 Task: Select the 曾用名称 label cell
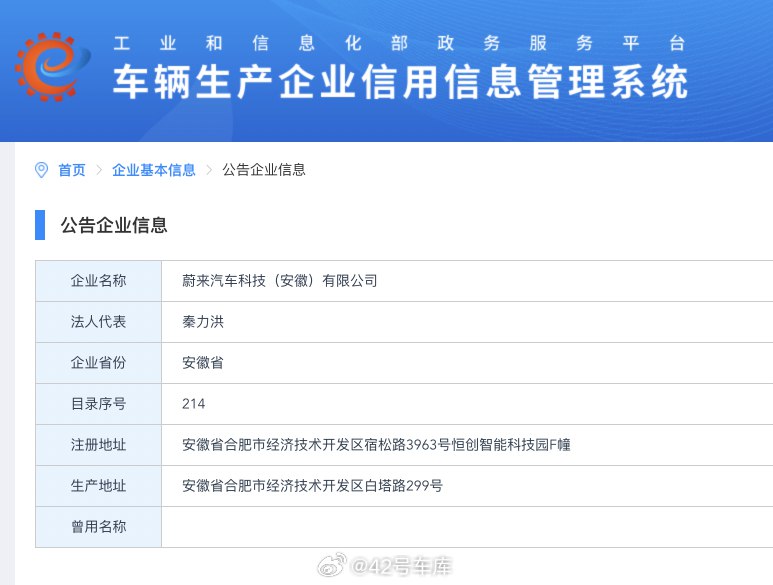pyautogui.click(x=99, y=526)
